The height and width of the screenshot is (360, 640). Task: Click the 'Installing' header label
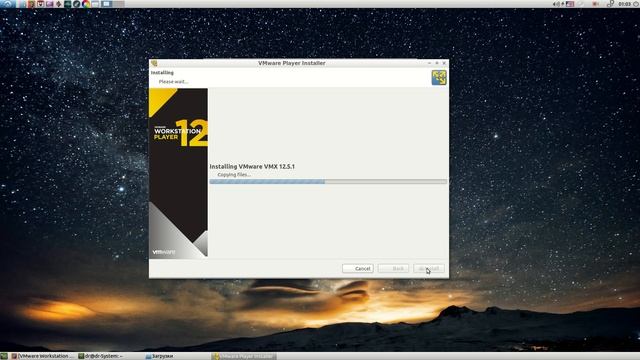click(x=162, y=73)
